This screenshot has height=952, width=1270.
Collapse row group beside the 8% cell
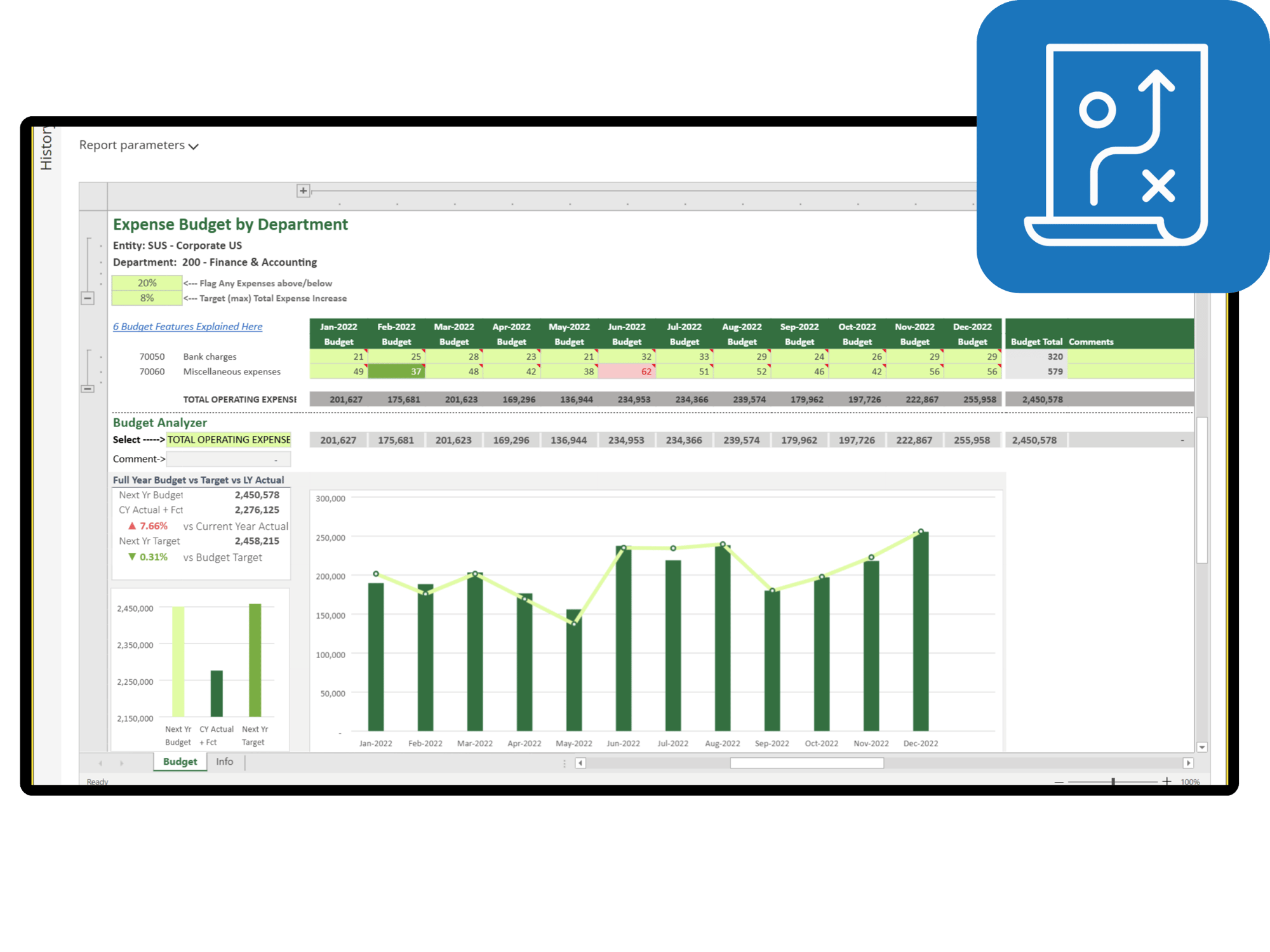coord(88,298)
